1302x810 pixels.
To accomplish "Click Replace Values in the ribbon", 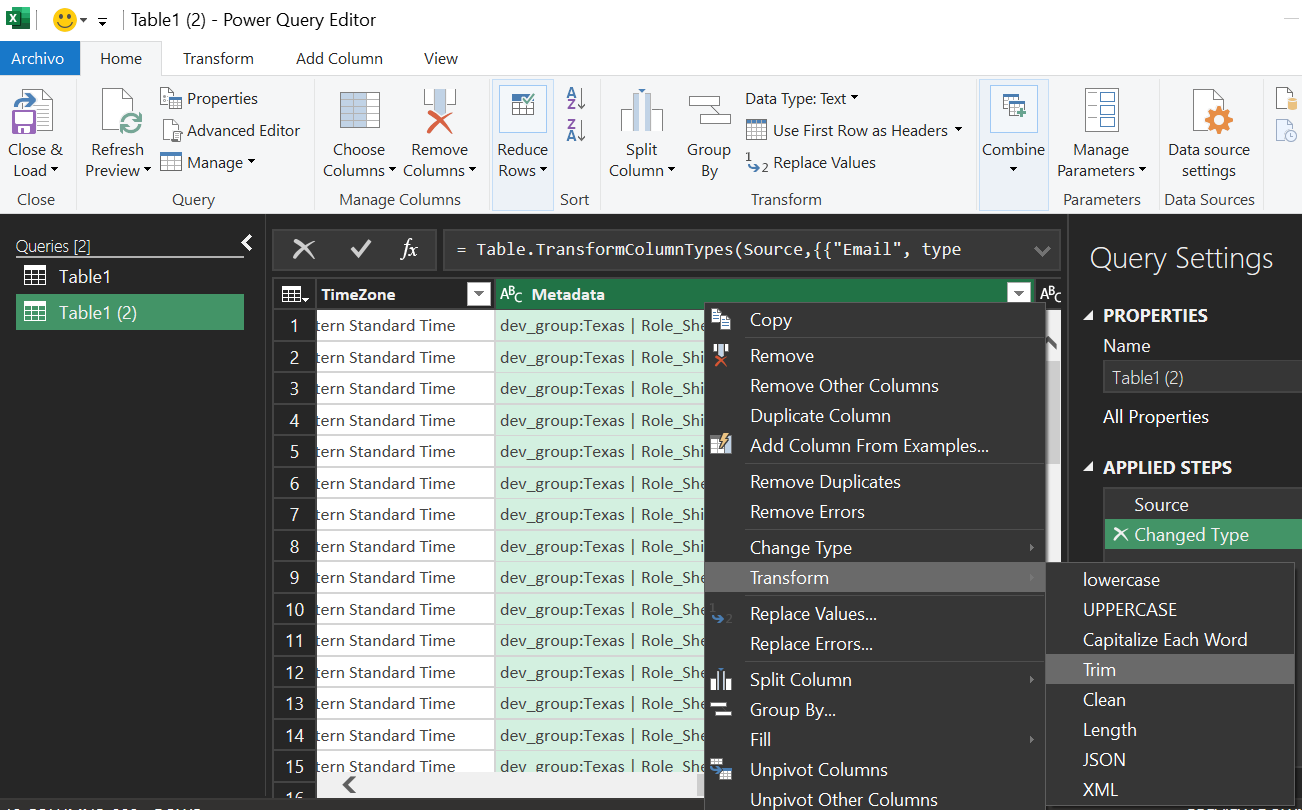I will 811,162.
